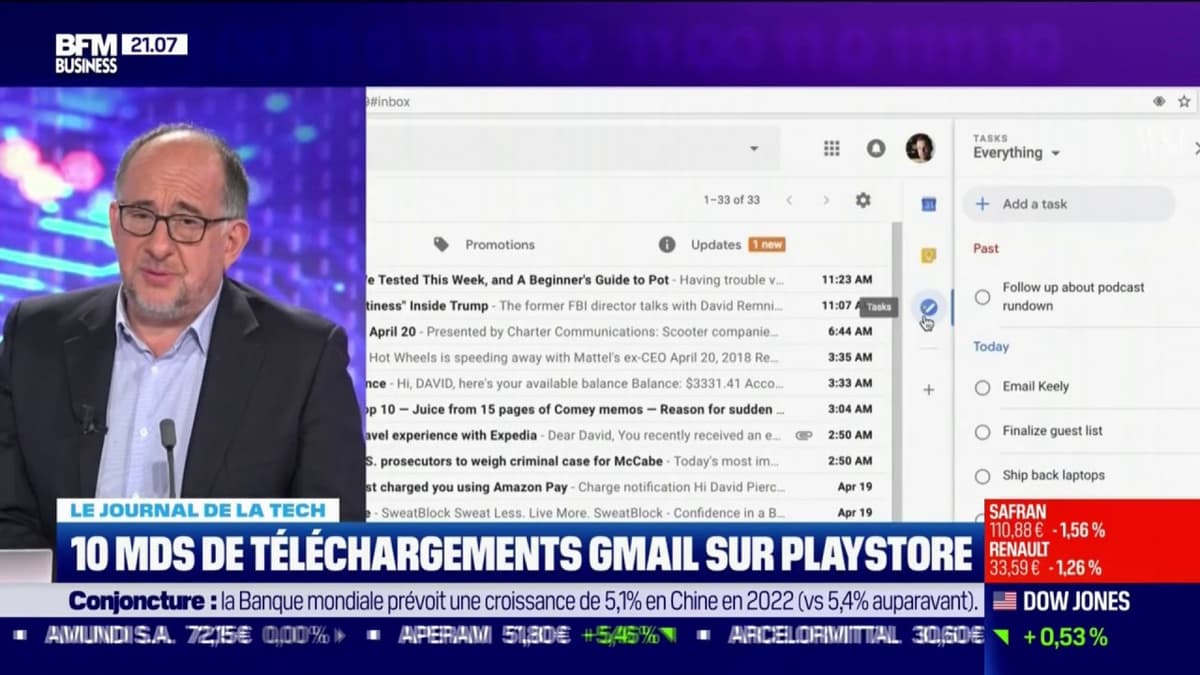Open the Calendar side panel icon
The height and width of the screenshot is (675, 1200).
click(928, 204)
